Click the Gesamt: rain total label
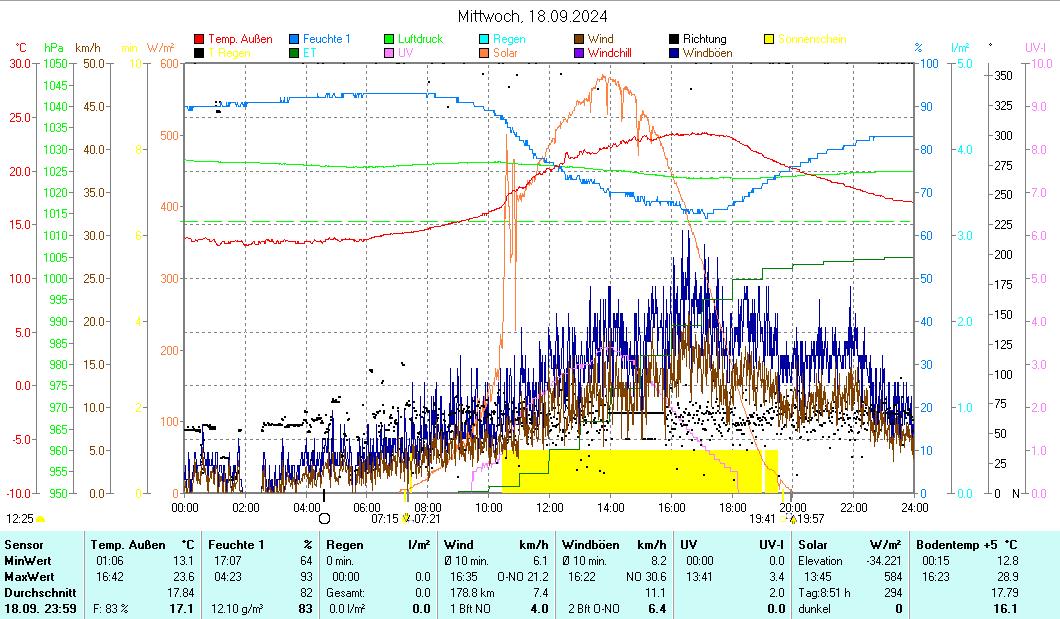The image size is (1060, 619). (x=345, y=593)
